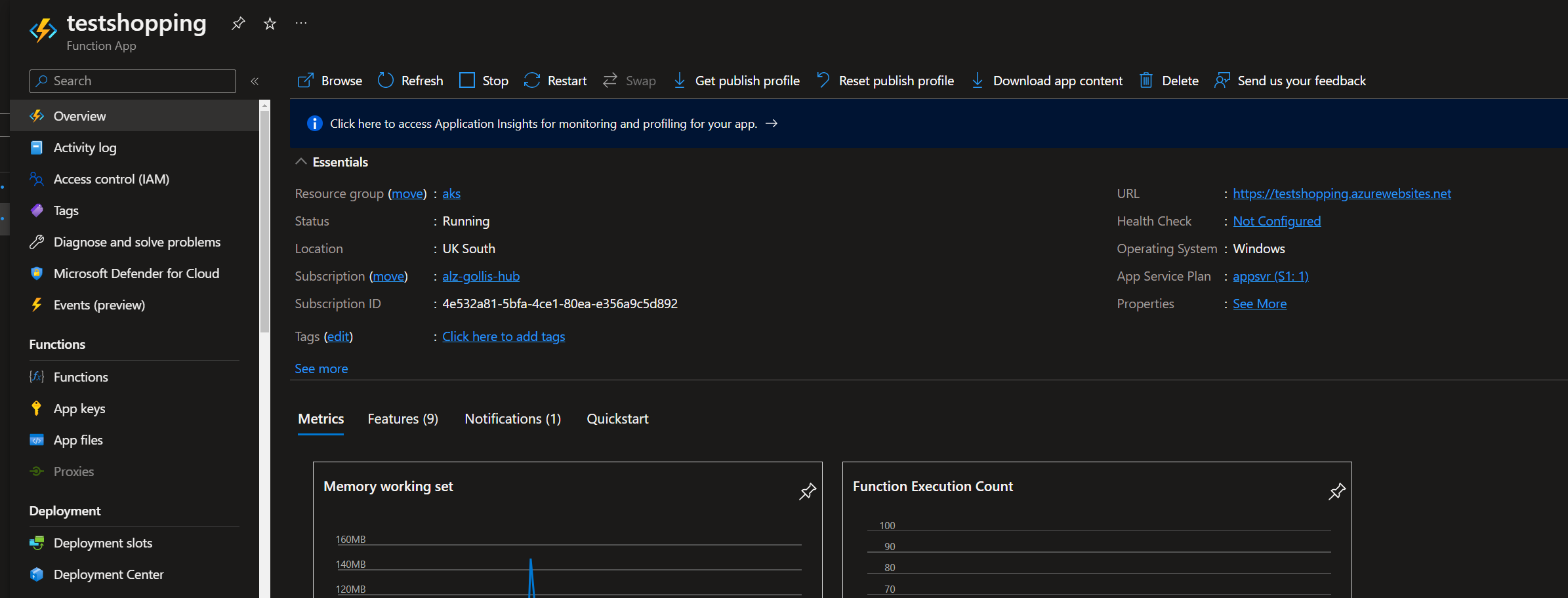Screen dimensions: 1568x598
Task: Edit tags via the edit link
Action: pos(339,336)
